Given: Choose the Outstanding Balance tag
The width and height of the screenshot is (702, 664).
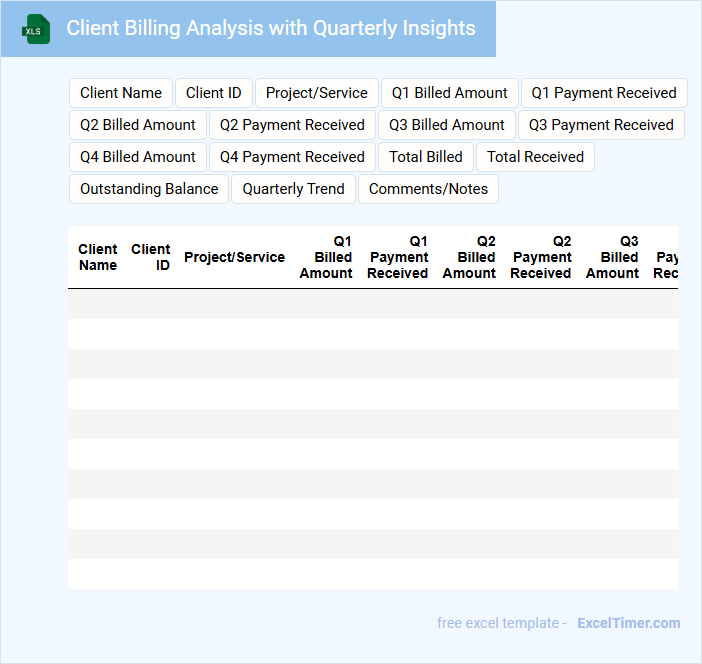Looking at the screenshot, I should tap(149, 189).
